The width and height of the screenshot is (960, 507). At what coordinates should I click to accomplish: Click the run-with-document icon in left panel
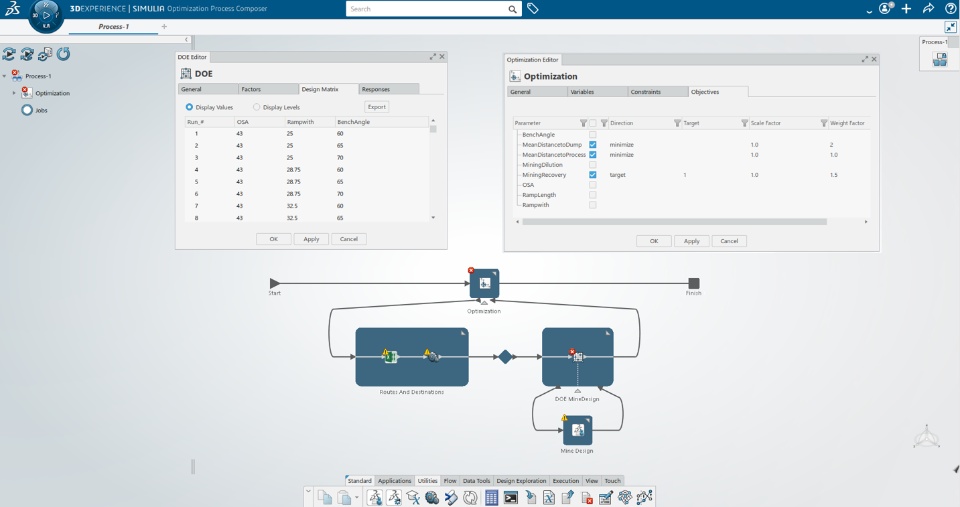coord(45,54)
